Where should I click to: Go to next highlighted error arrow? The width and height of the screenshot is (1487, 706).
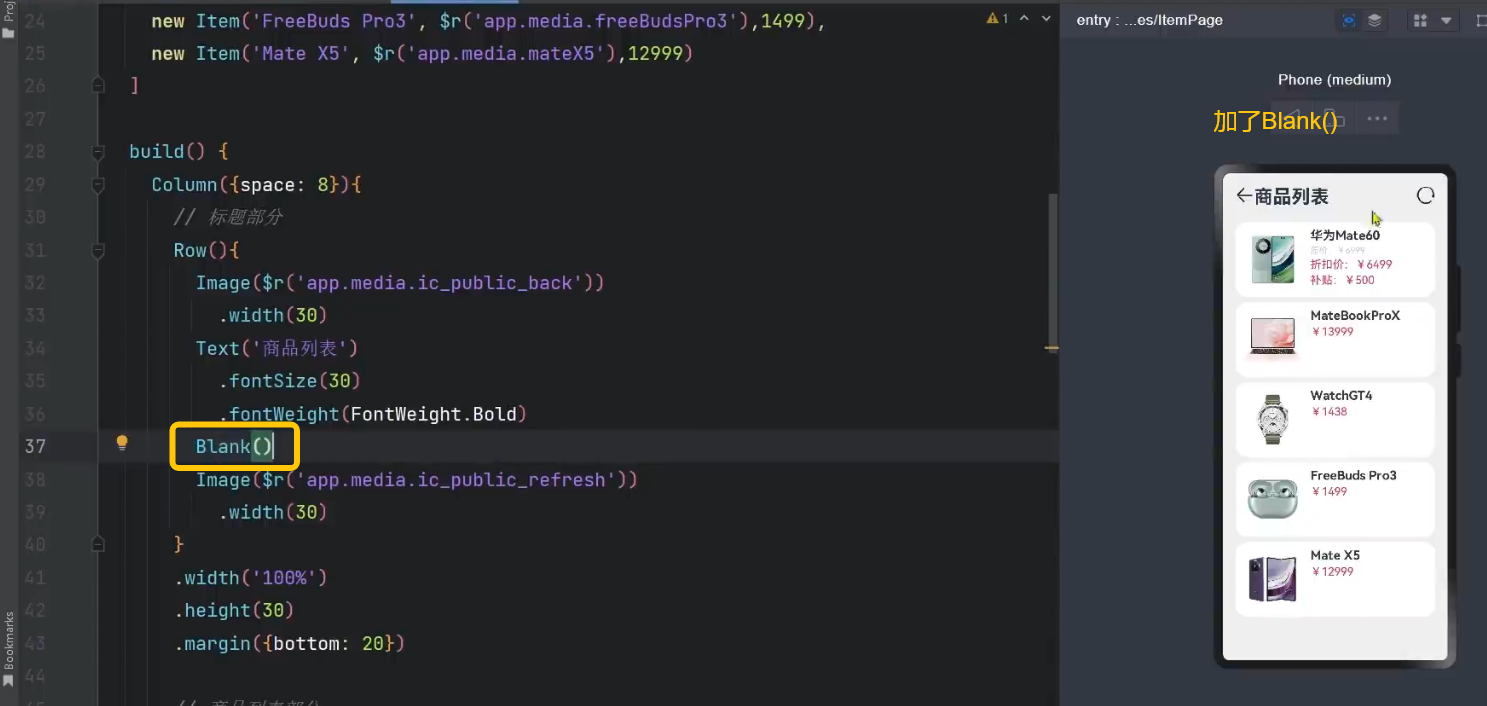pyautogui.click(x=1046, y=19)
